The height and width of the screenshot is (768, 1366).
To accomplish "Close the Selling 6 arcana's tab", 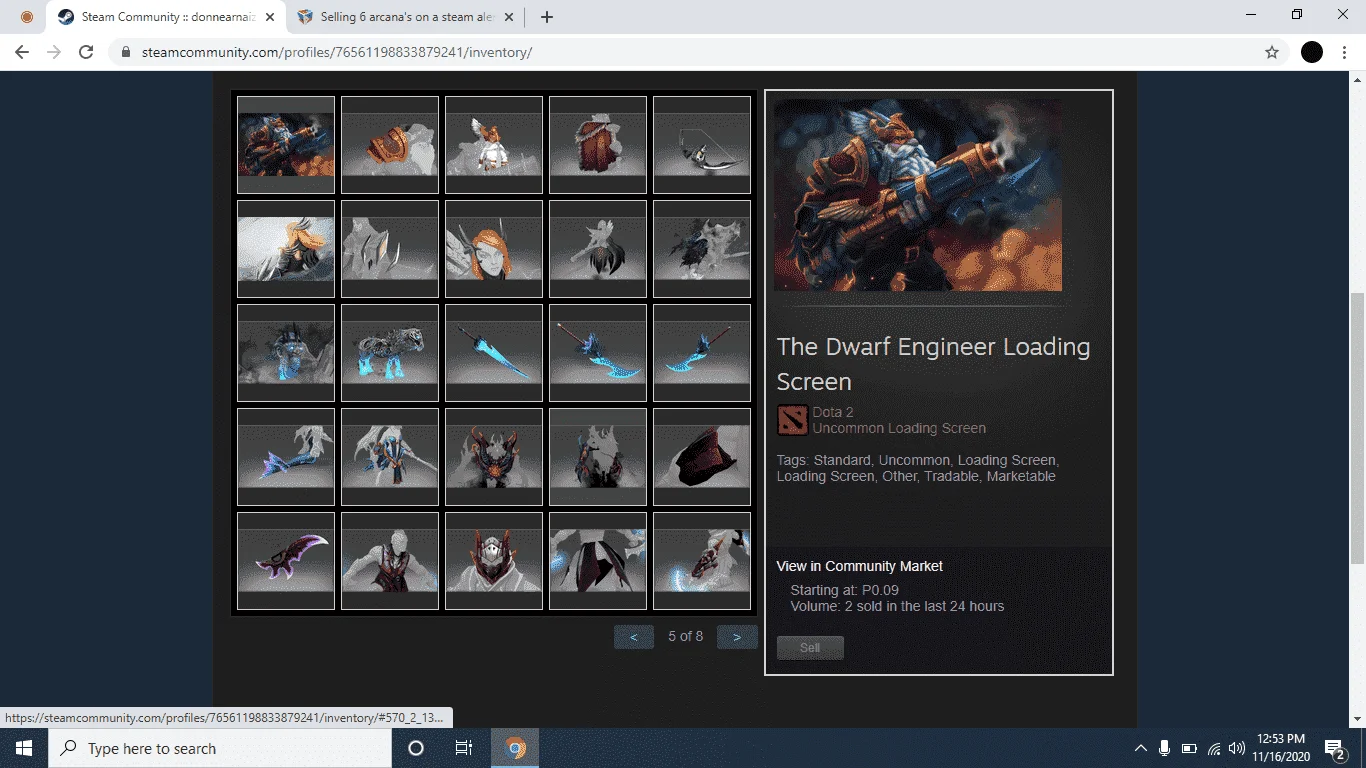I will (x=509, y=17).
